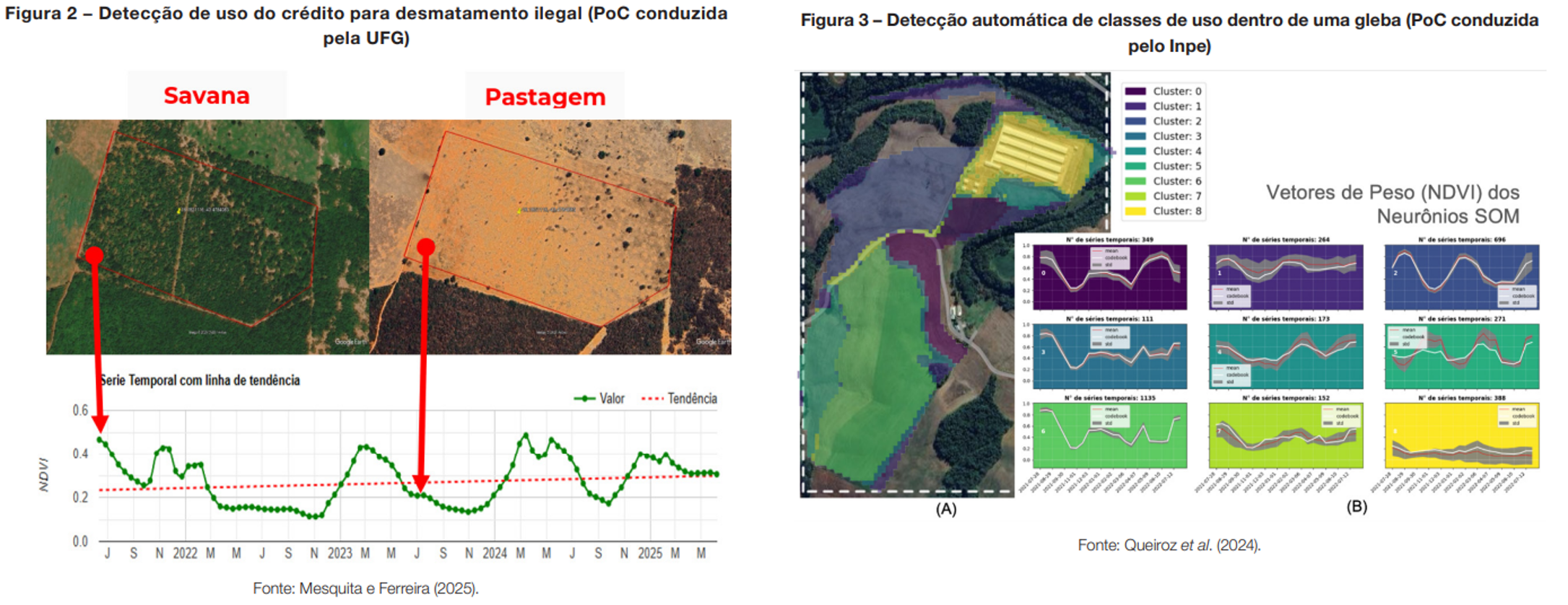
Task: Click the red dotted Tendência legend line
Action: pos(652,399)
